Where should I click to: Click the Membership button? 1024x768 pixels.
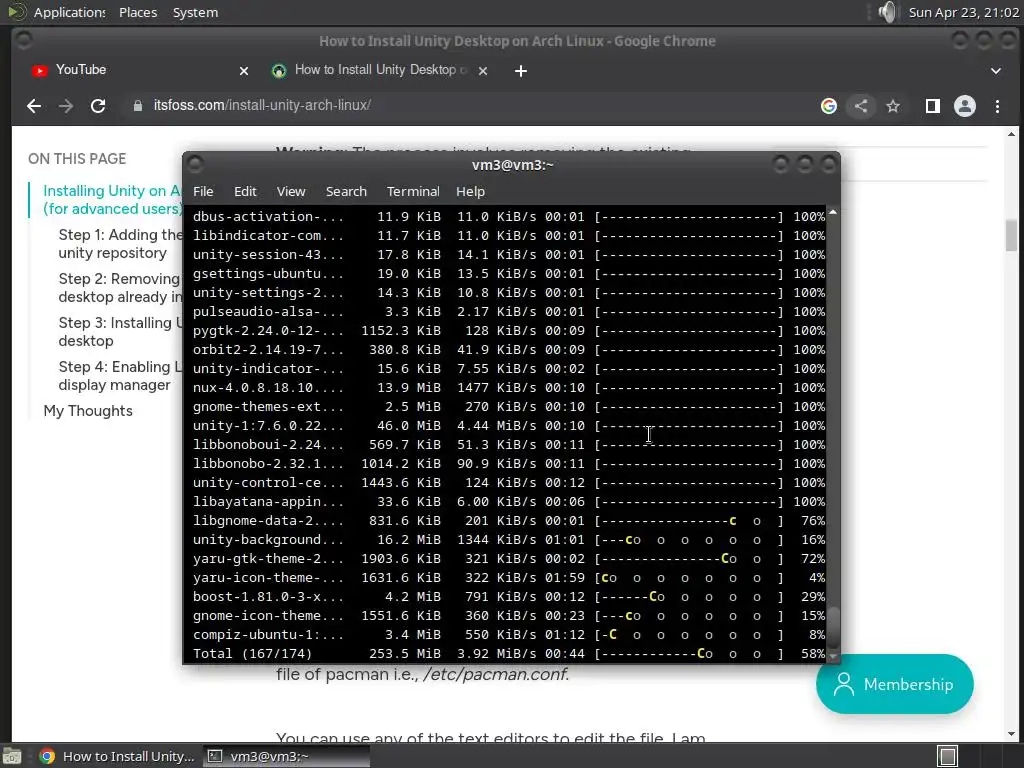click(895, 684)
